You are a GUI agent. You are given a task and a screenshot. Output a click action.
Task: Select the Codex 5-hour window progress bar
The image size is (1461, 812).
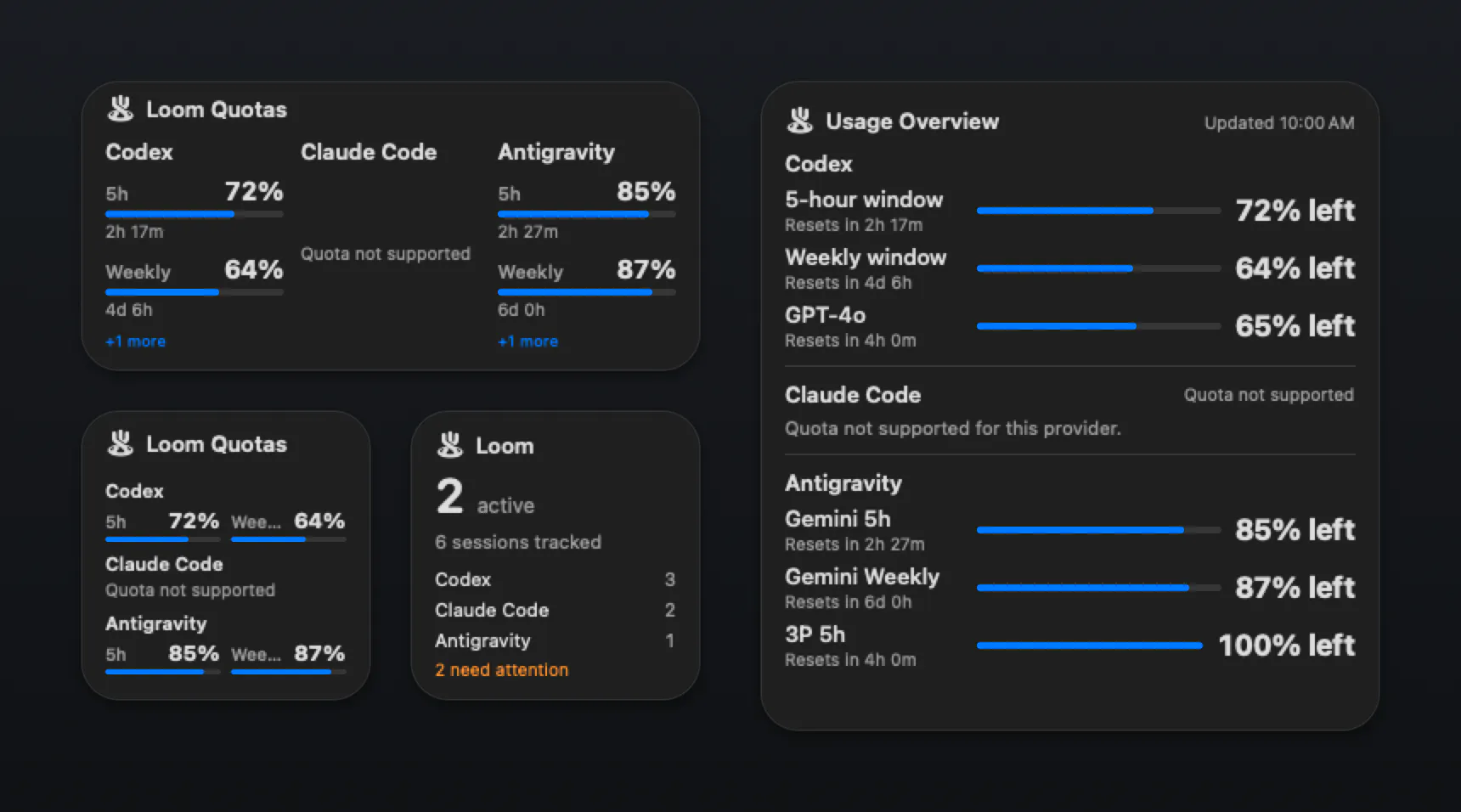1098,210
